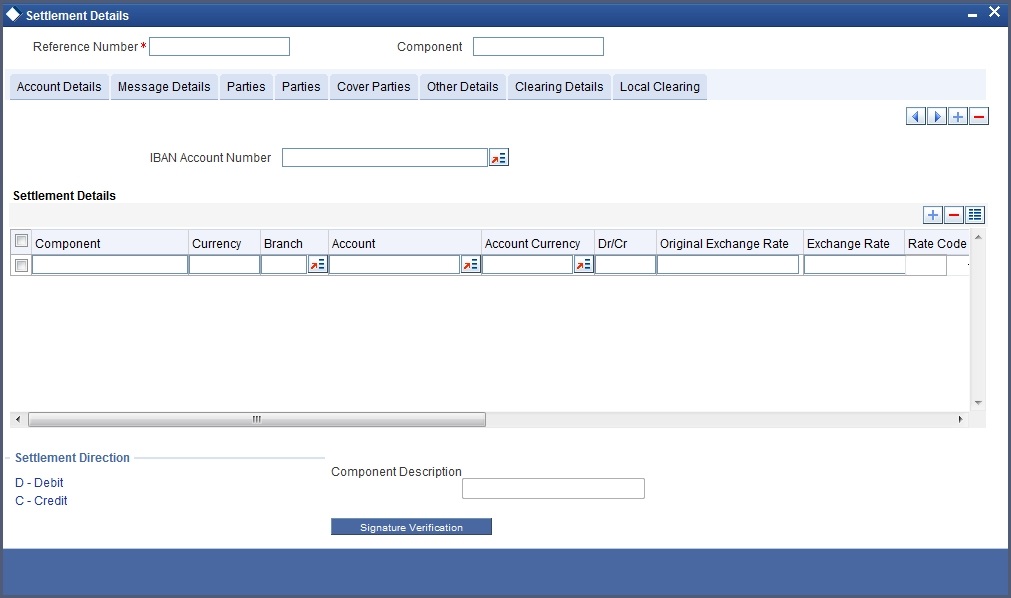This screenshot has height=598, width=1011.
Task: Click vertical scrollbar down arrow
Action: pos(977,403)
